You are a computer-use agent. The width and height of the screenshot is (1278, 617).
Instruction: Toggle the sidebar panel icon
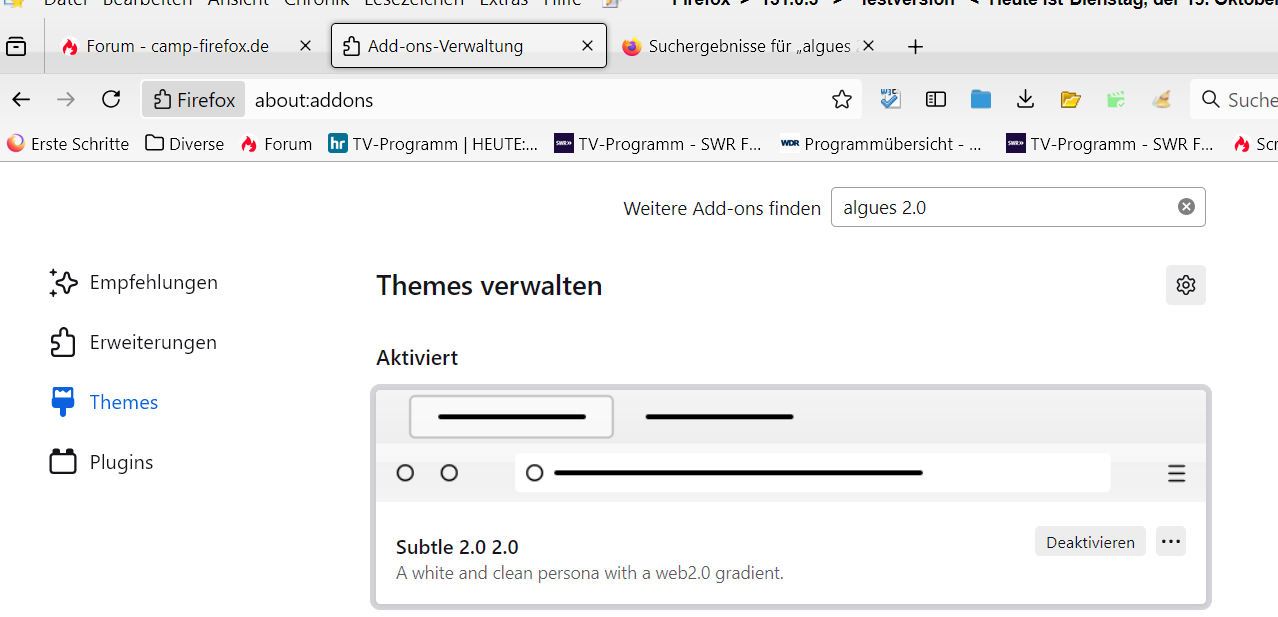(x=936, y=99)
